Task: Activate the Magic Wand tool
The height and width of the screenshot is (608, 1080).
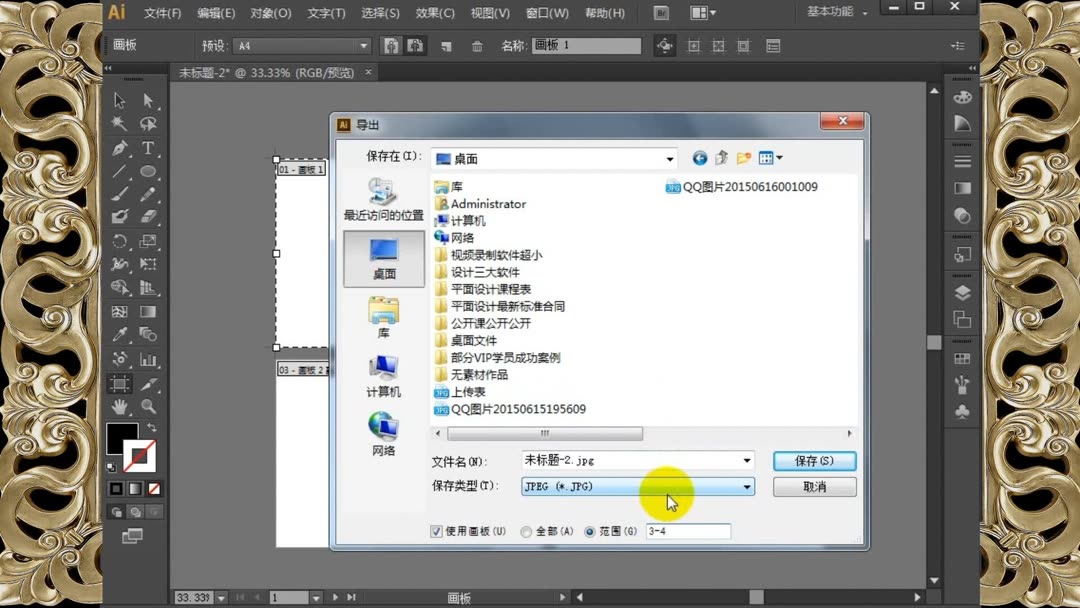Action: (x=119, y=123)
